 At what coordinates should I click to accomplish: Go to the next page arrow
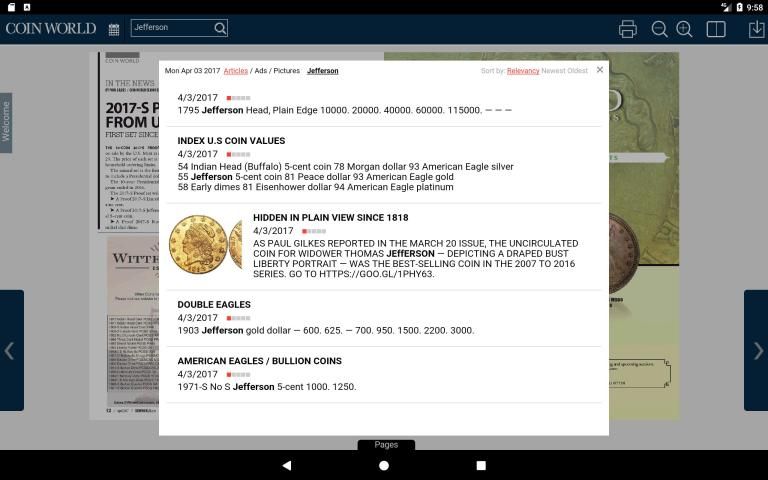(x=757, y=350)
